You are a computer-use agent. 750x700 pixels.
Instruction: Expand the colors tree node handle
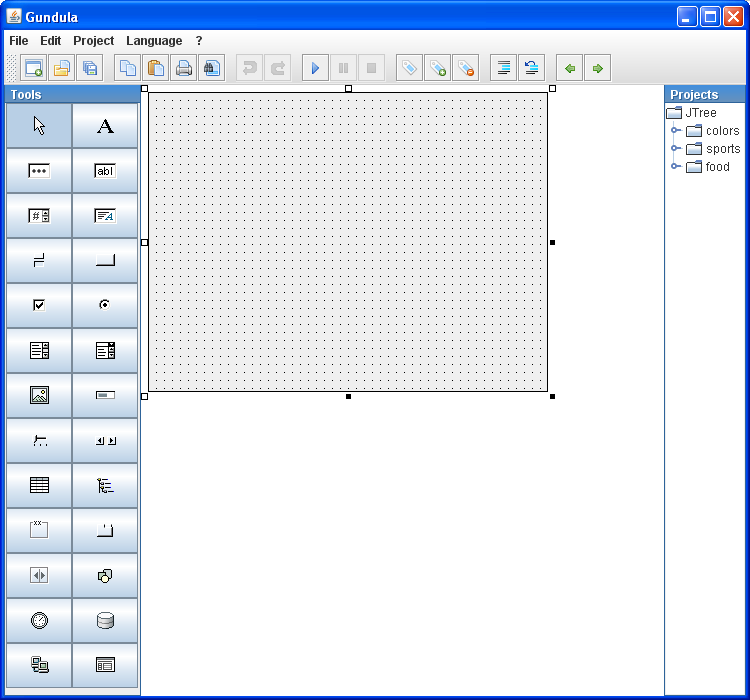[x=675, y=130]
